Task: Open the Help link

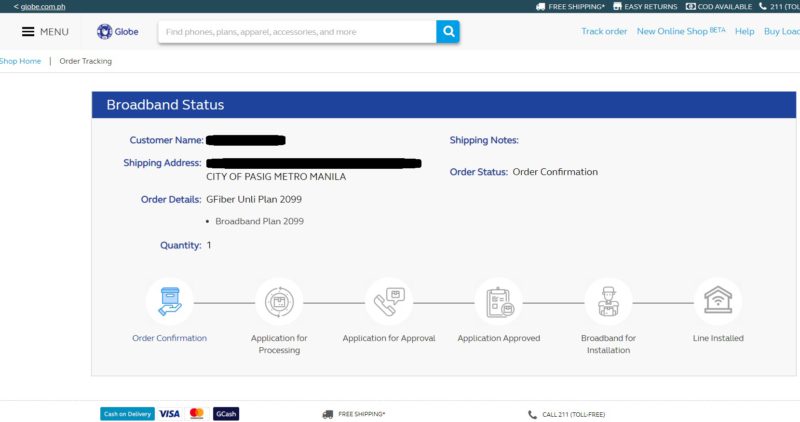Action: pyautogui.click(x=744, y=32)
